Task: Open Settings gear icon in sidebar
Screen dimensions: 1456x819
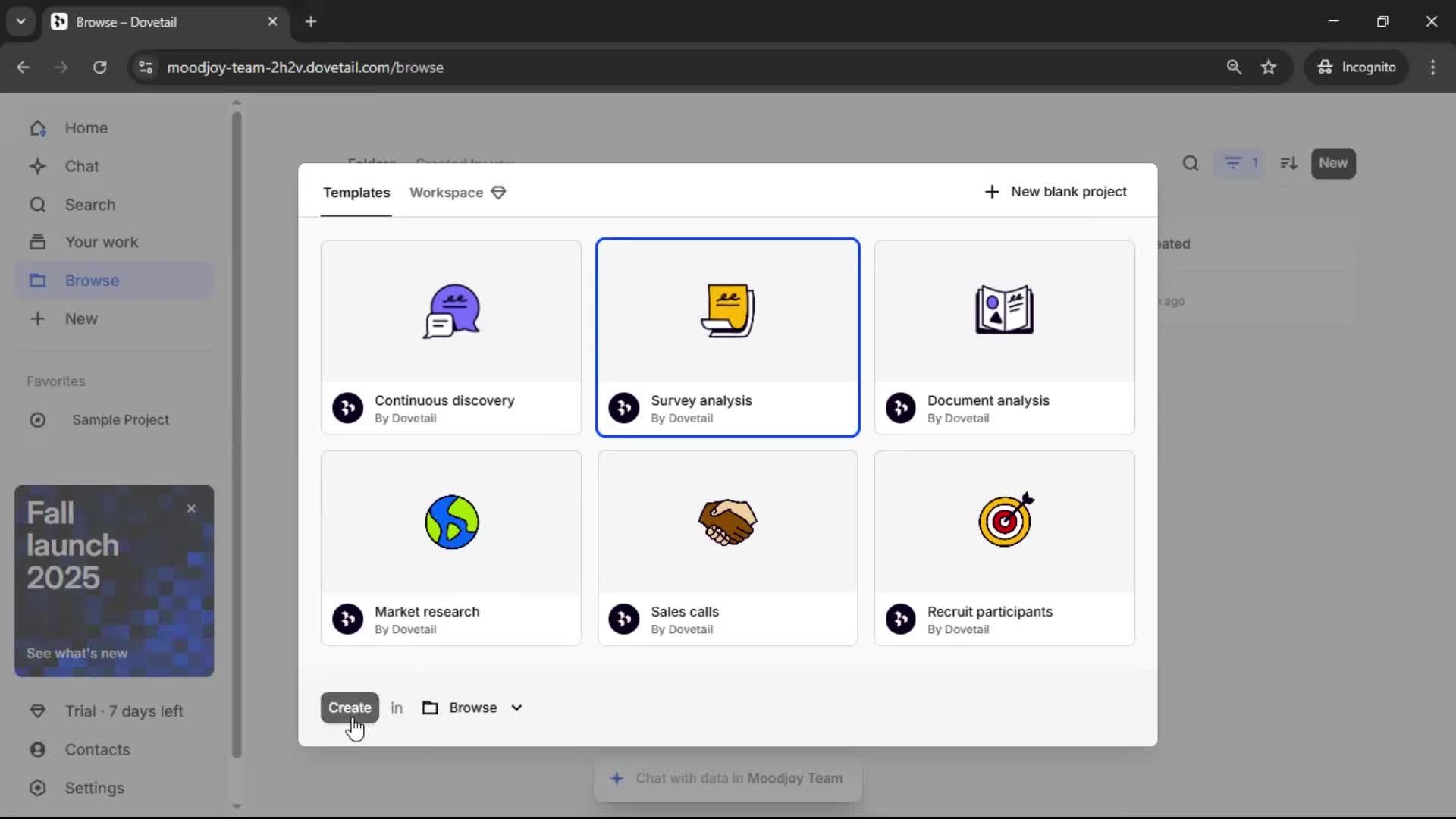Action: (38, 788)
